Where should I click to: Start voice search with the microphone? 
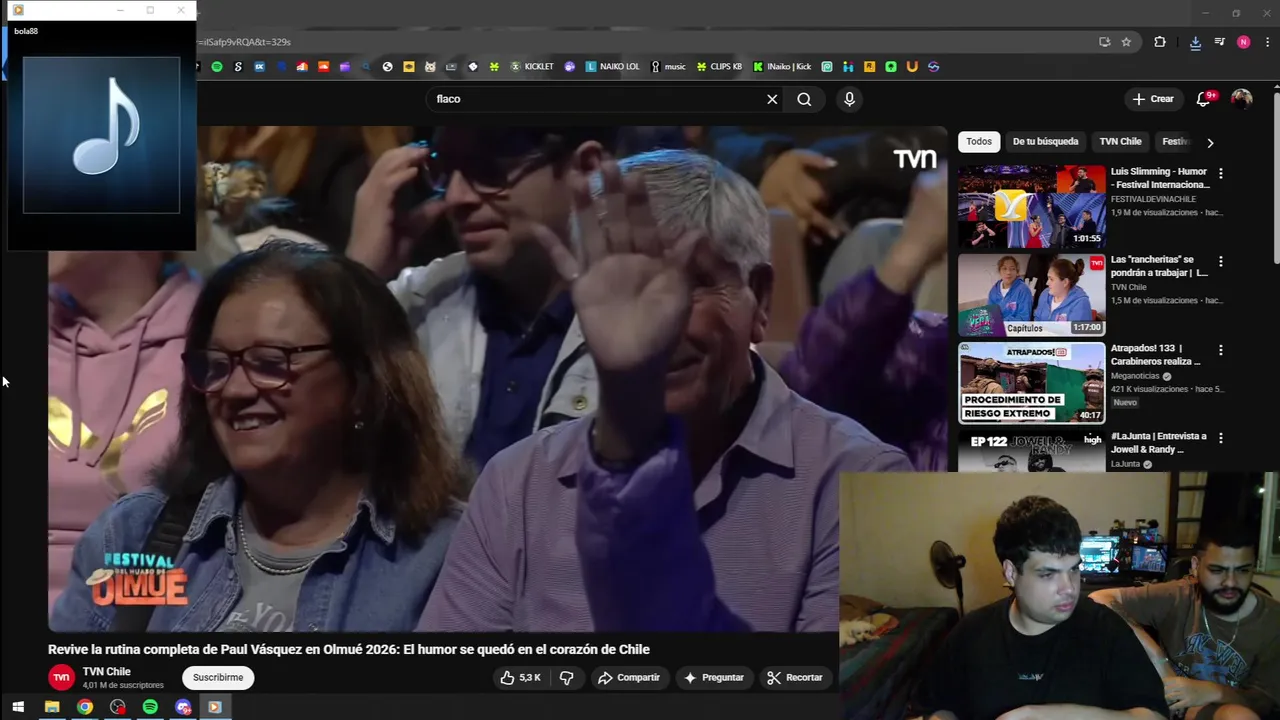(x=849, y=99)
